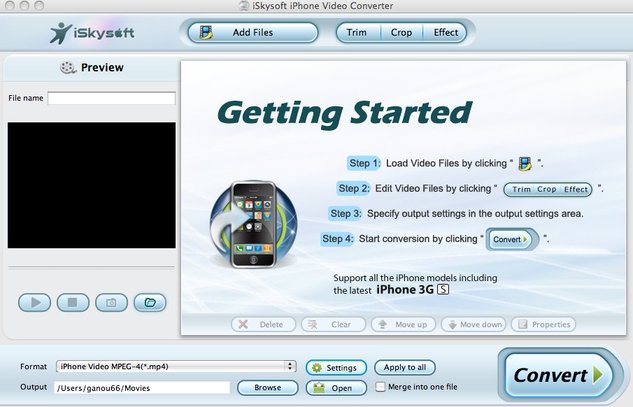Click the preview playback progress slider
This screenshot has width=633, height=407.
91,268
